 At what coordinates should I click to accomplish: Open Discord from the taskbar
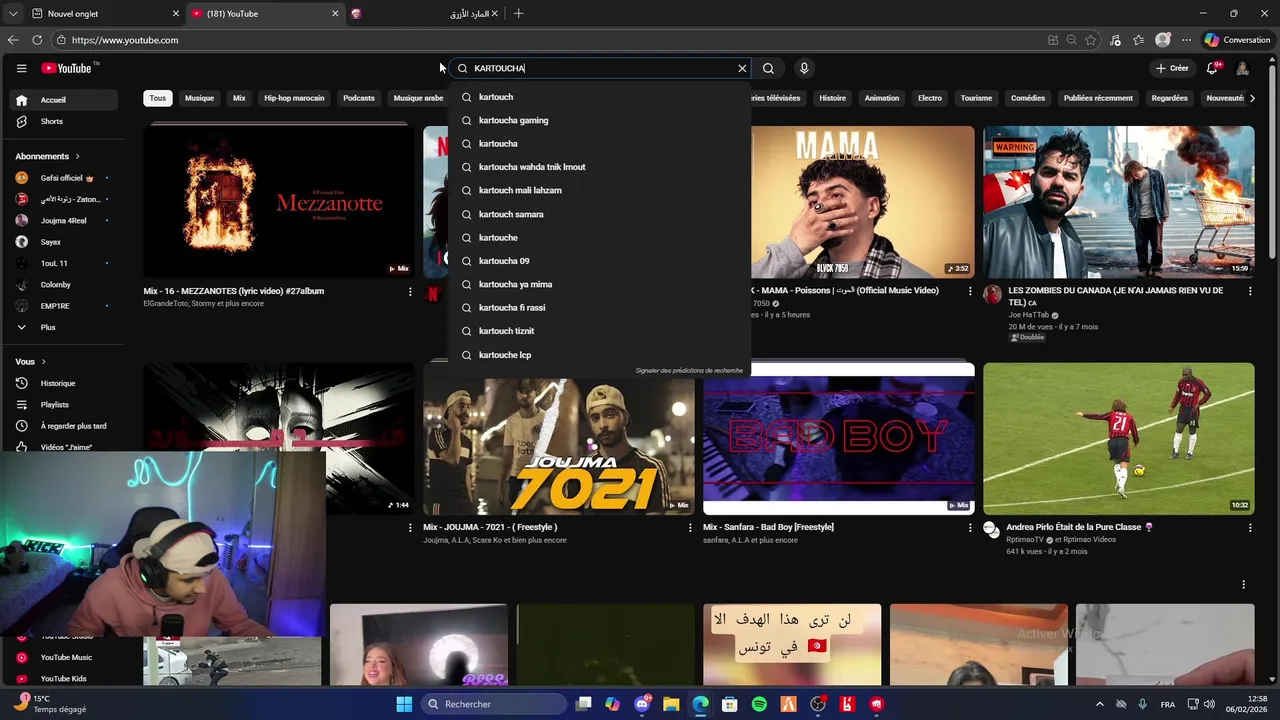click(x=642, y=704)
